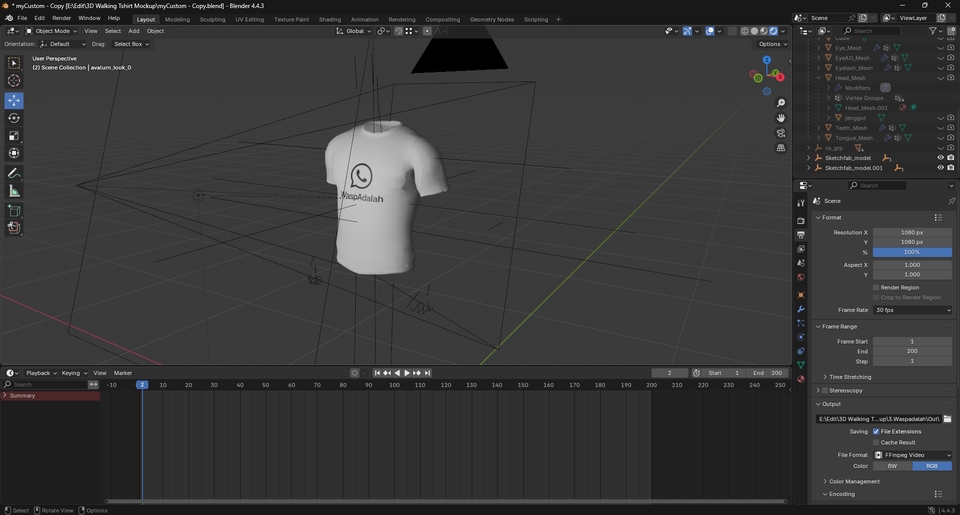Open the Render menu
The width and height of the screenshot is (960, 515).
[x=61, y=18]
